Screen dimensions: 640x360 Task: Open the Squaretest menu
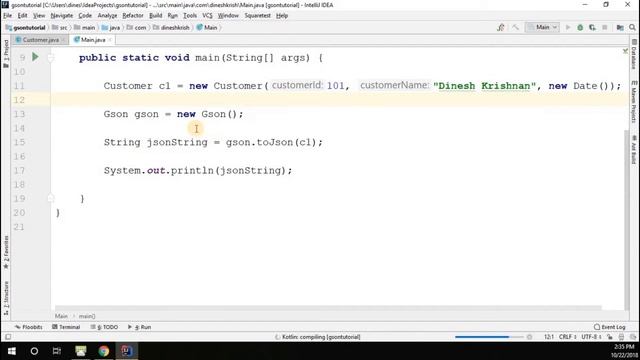coord(258,16)
